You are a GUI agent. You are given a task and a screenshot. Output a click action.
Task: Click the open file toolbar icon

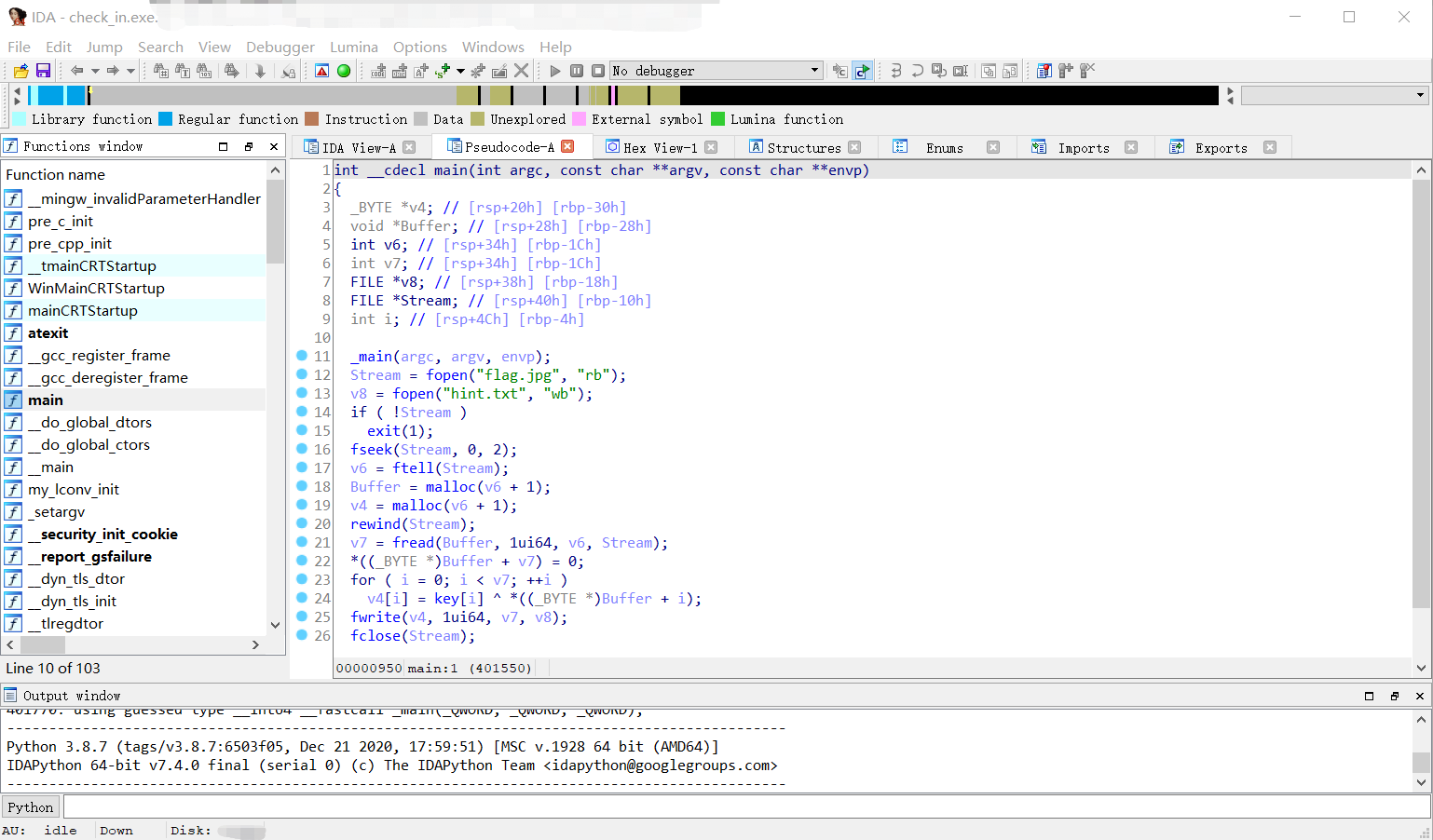(x=20, y=71)
